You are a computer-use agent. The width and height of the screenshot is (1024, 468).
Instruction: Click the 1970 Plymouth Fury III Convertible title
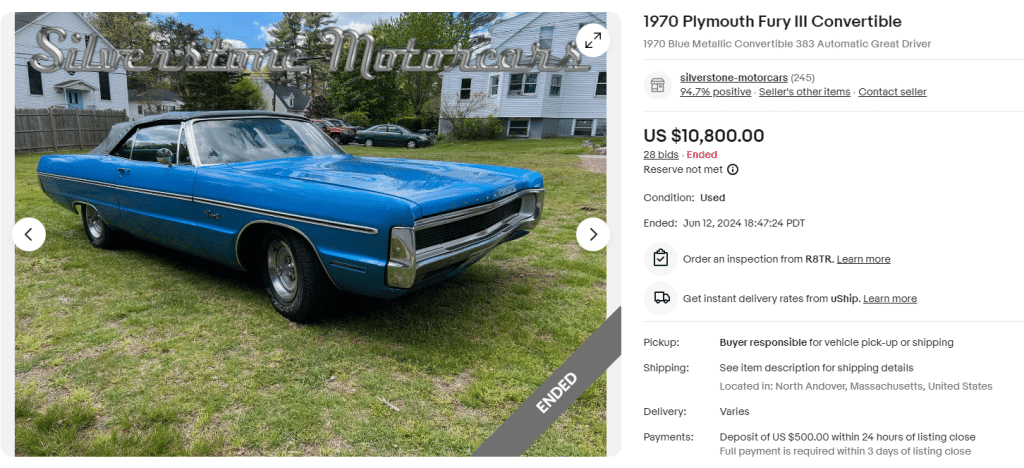tap(772, 22)
